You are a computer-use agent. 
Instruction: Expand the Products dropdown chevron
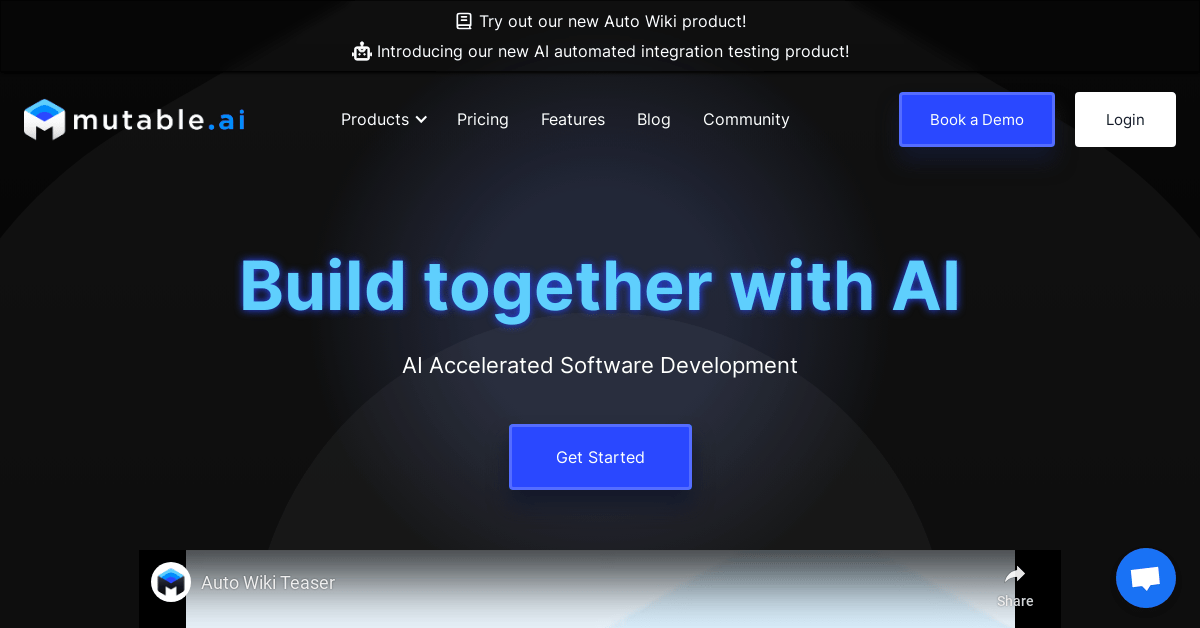pyautogui.click(x=421, y=120)
